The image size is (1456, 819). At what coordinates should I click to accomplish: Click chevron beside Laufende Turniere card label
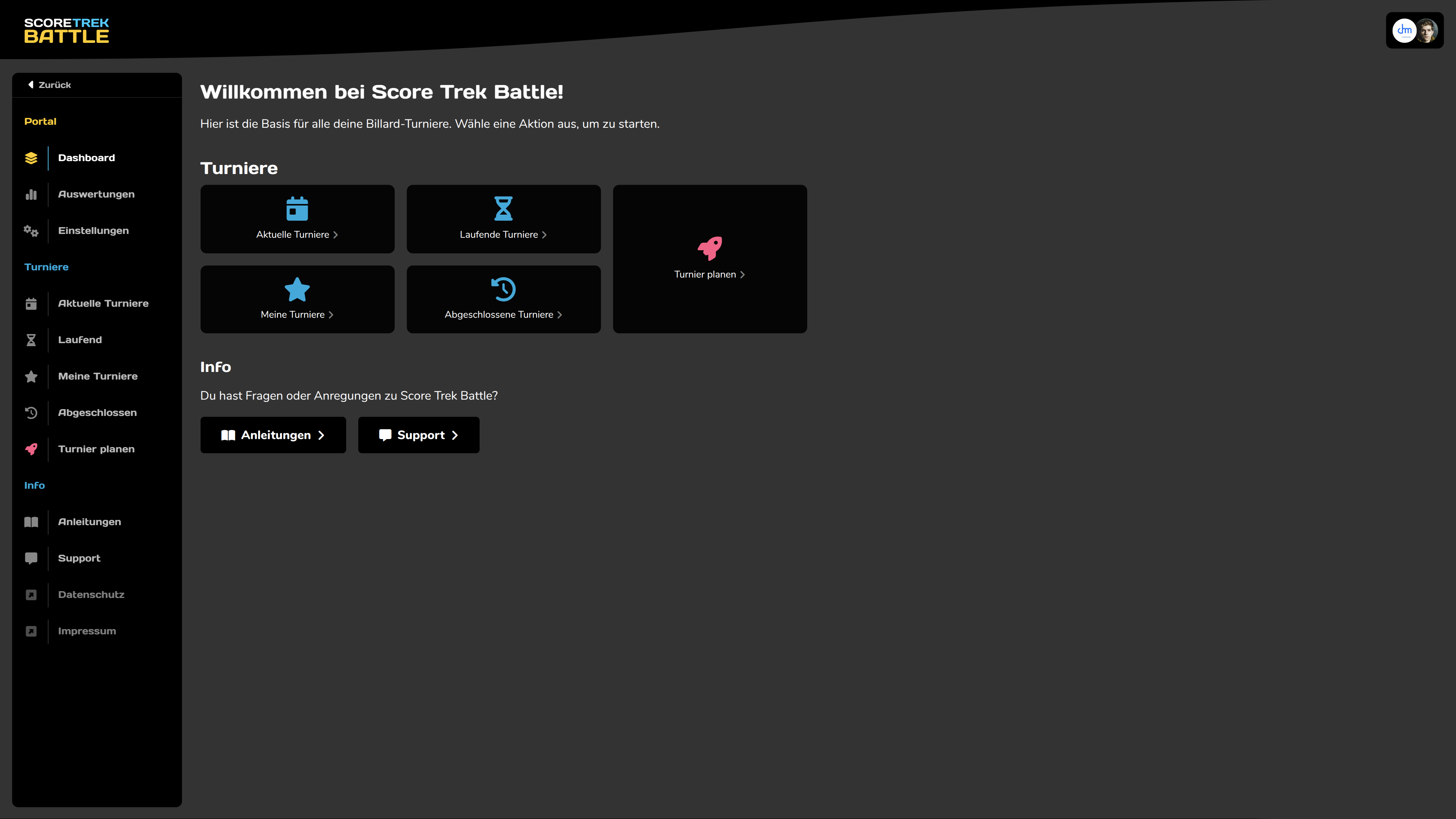click(544, 235)
